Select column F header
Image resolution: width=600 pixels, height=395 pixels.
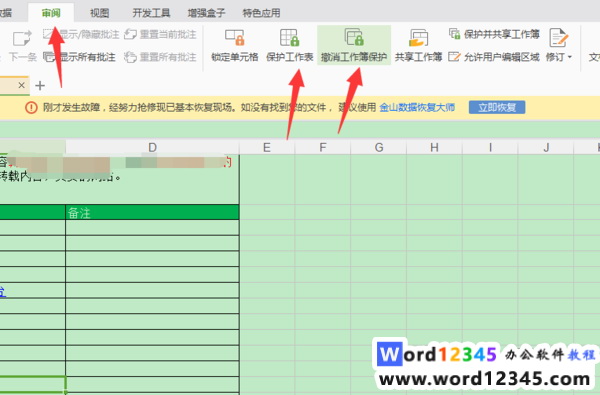[323, 147]
